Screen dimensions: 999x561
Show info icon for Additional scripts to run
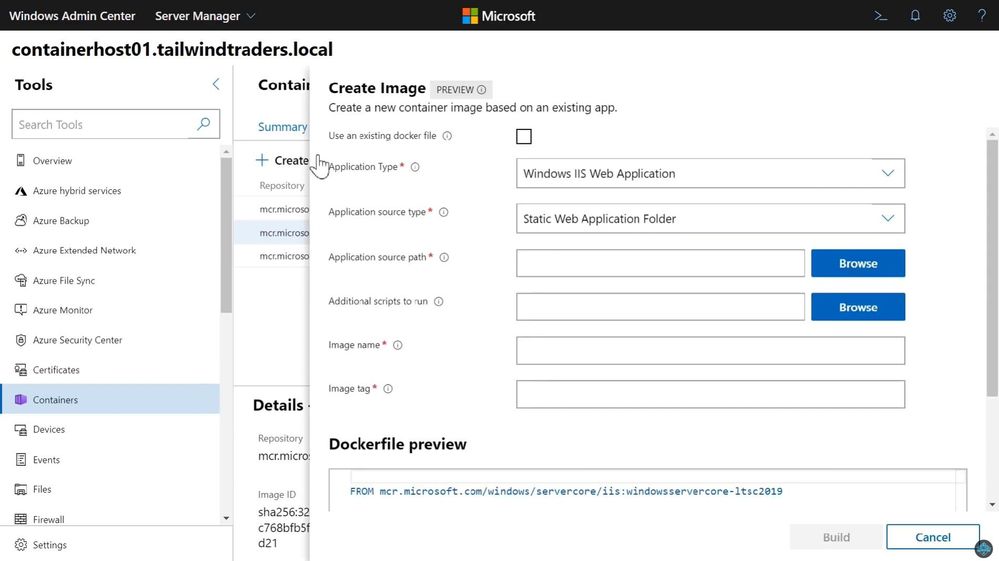point(438,301)
